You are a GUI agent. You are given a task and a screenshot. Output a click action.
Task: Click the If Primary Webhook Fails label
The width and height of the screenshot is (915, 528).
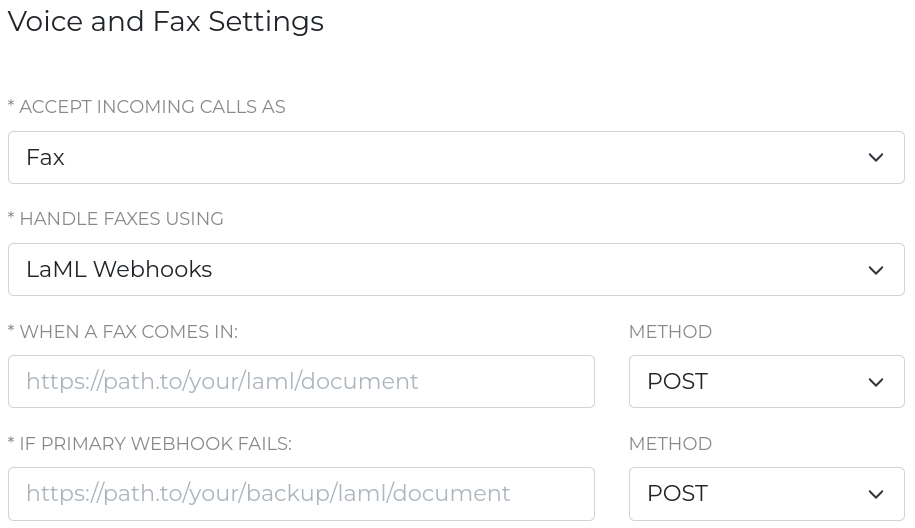[x=150, y=444]
